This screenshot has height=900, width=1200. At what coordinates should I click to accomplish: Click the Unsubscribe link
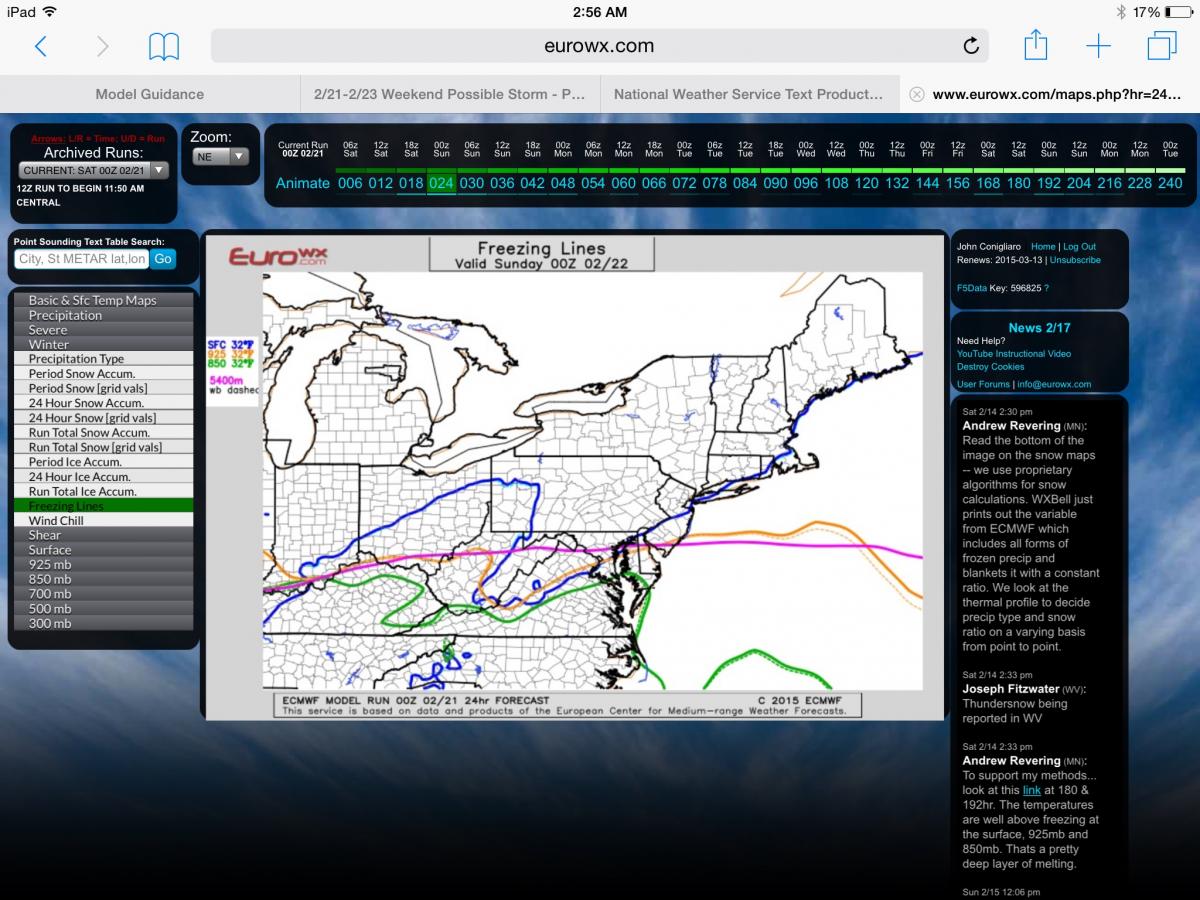point(1075,260)
